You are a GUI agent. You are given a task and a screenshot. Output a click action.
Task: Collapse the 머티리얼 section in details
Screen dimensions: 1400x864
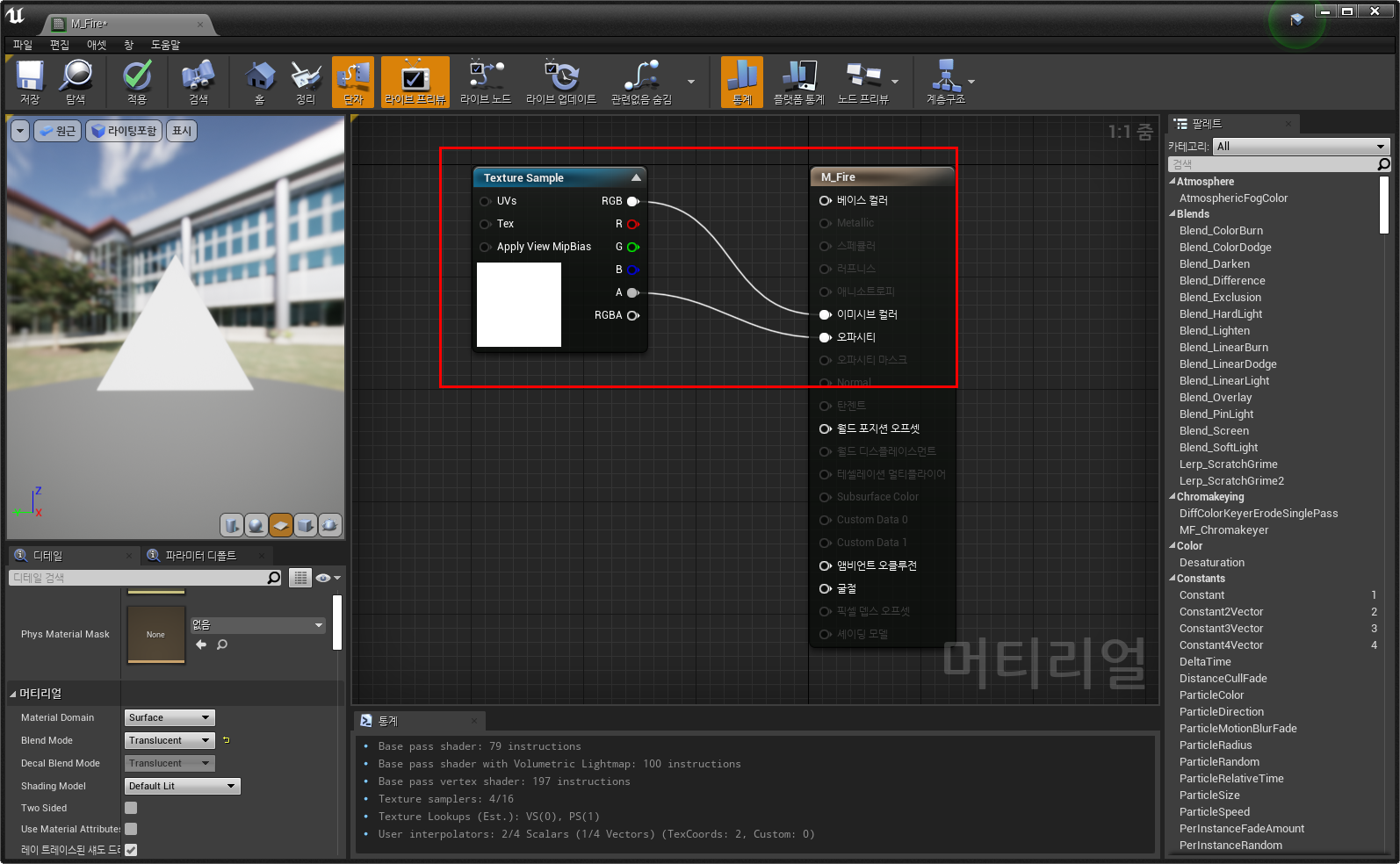pyautogui.click(x=13, y=694)
